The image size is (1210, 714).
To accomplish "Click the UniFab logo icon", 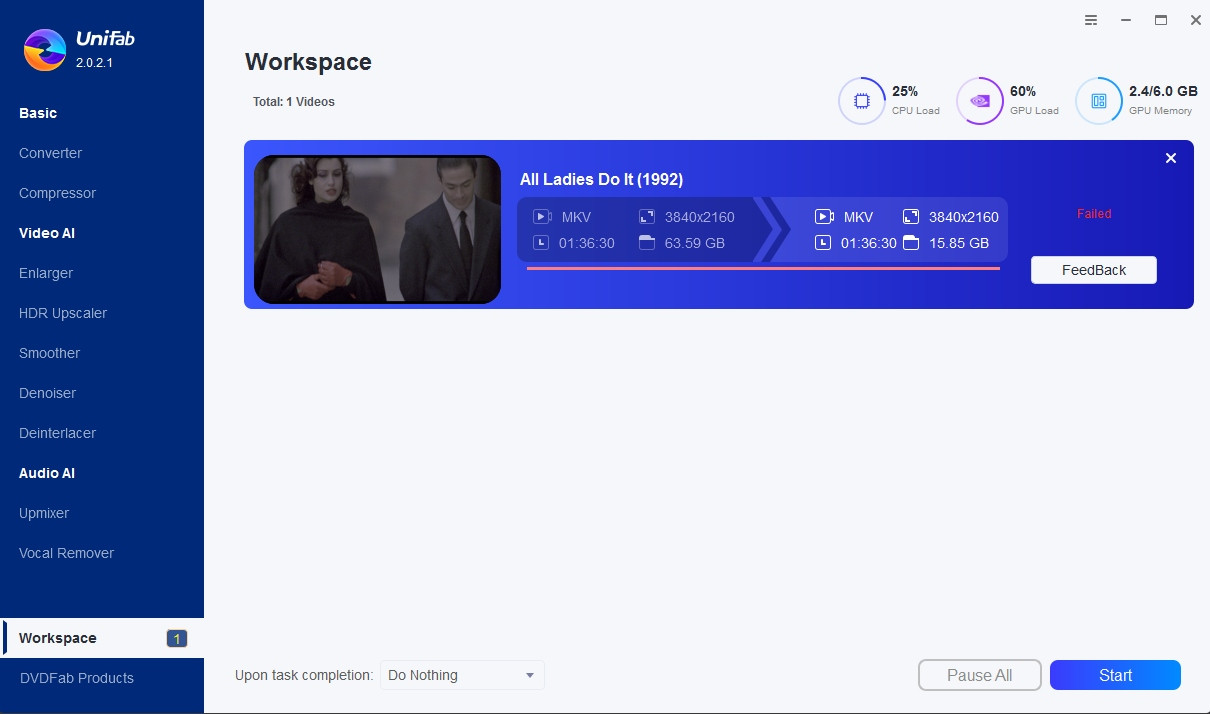I will click(44, 50).
